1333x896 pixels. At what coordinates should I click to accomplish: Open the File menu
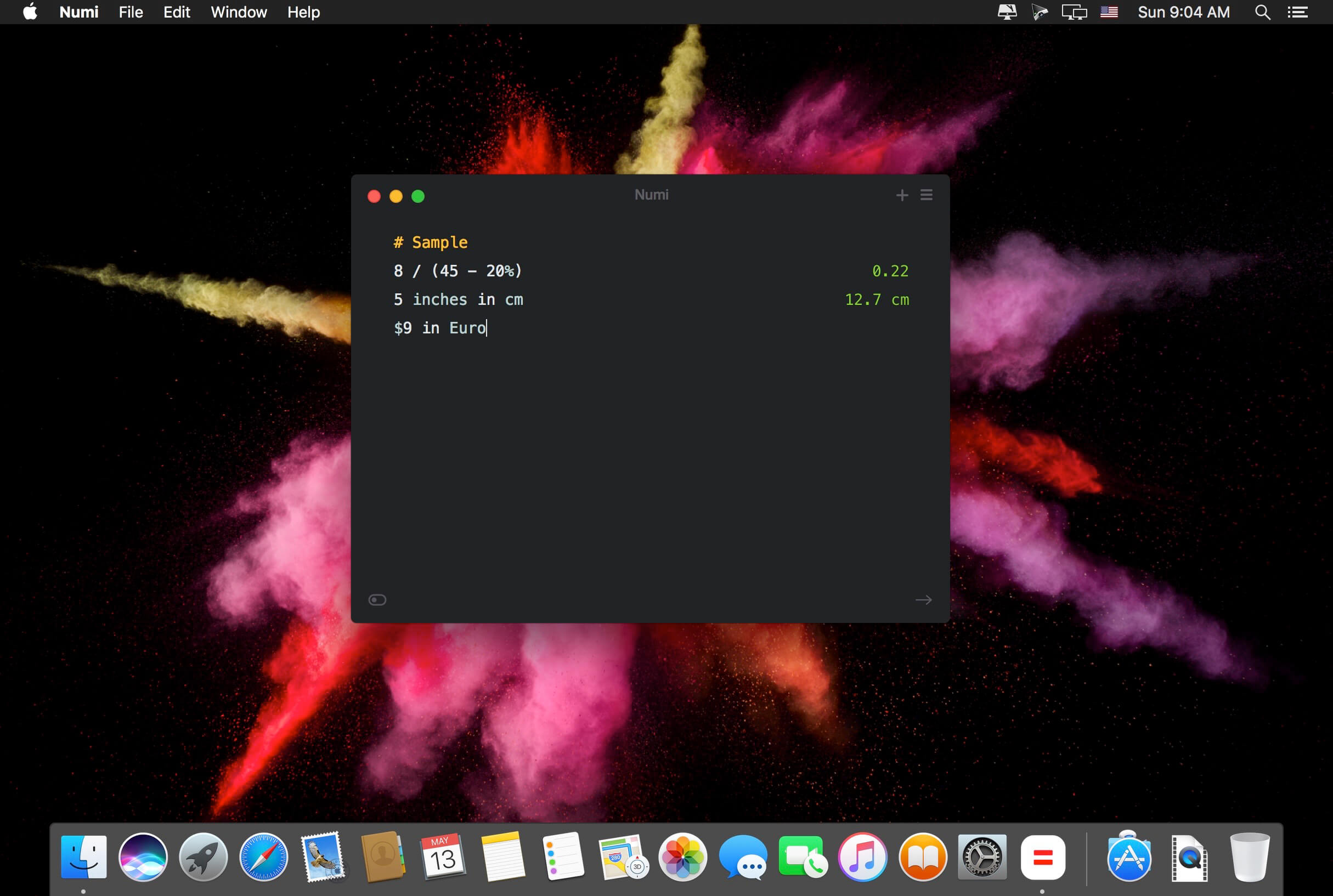(x=131, y=12)
